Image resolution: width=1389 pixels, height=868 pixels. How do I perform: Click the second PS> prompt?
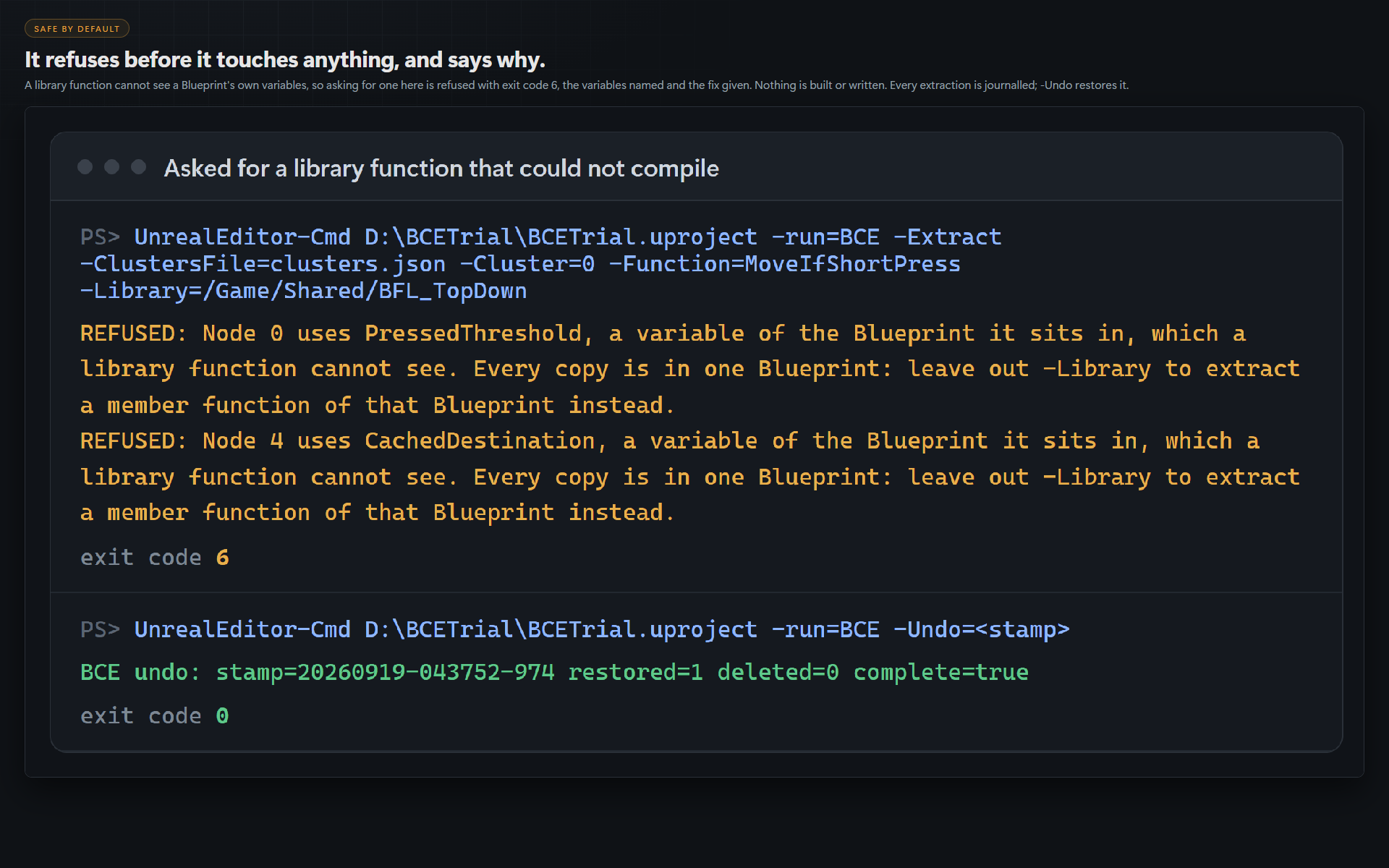pos(100,629)
